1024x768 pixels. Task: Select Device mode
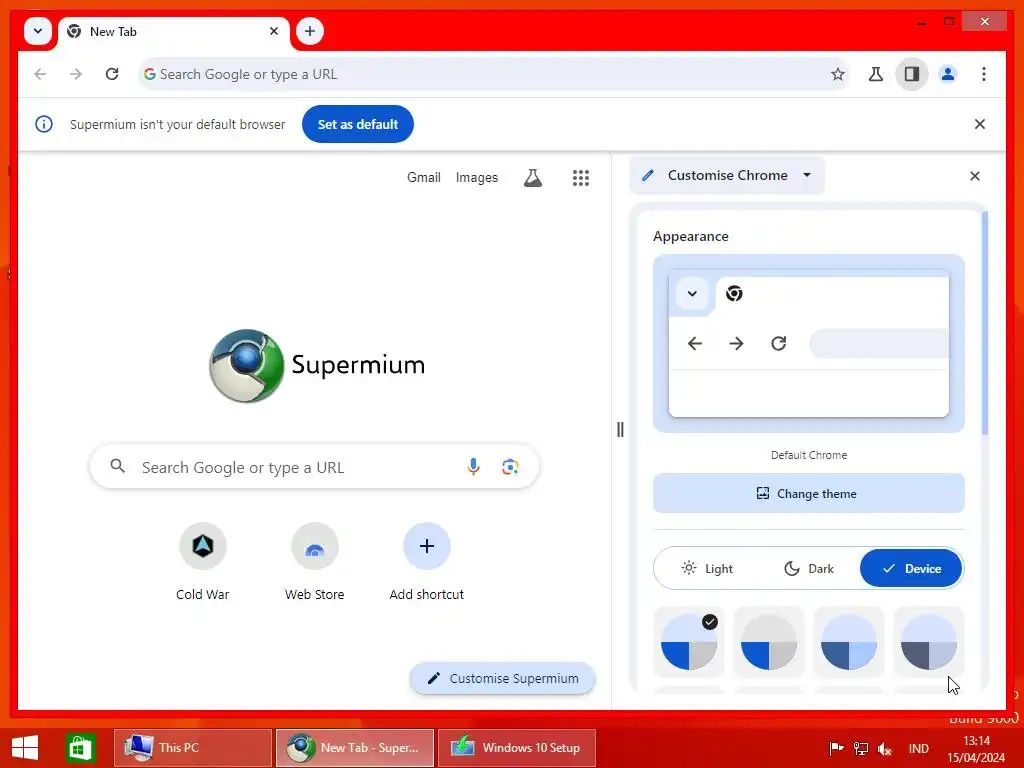point(911,569)
